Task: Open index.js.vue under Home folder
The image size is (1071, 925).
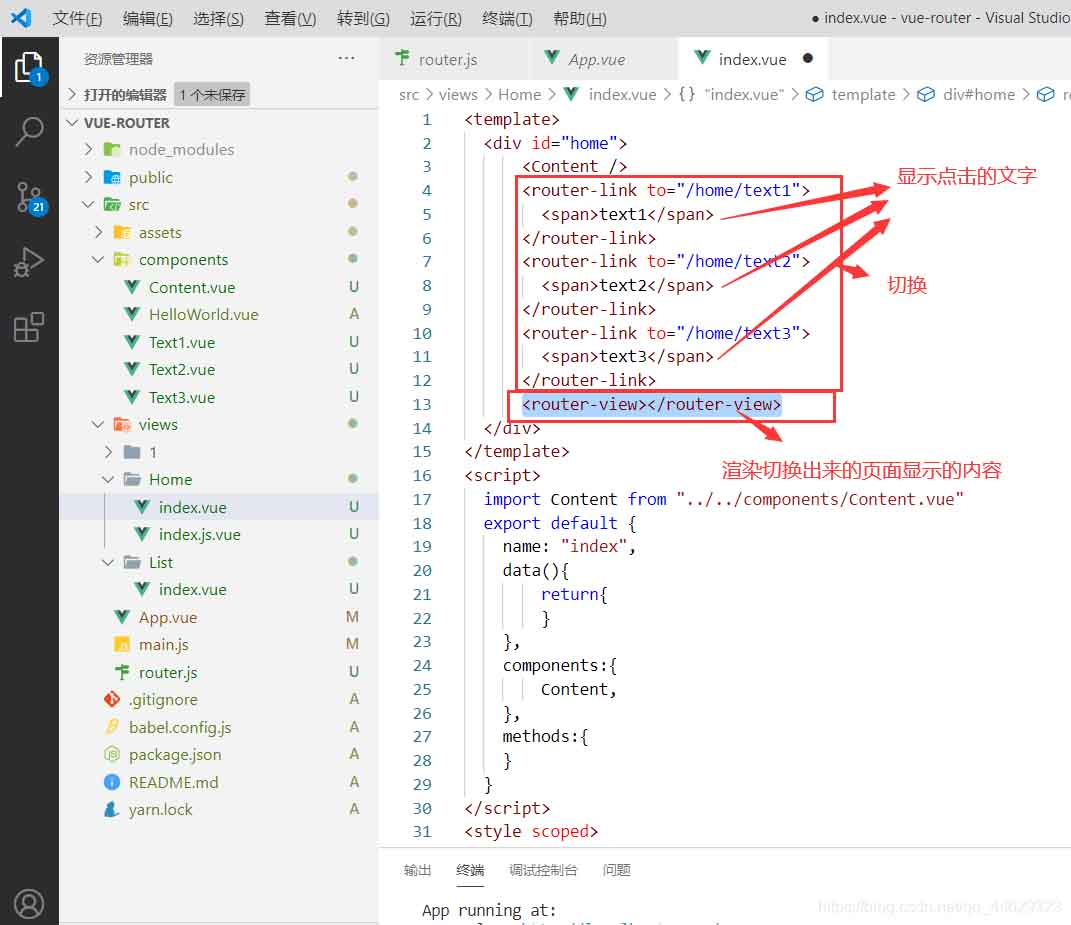Action: coord(219,534)
